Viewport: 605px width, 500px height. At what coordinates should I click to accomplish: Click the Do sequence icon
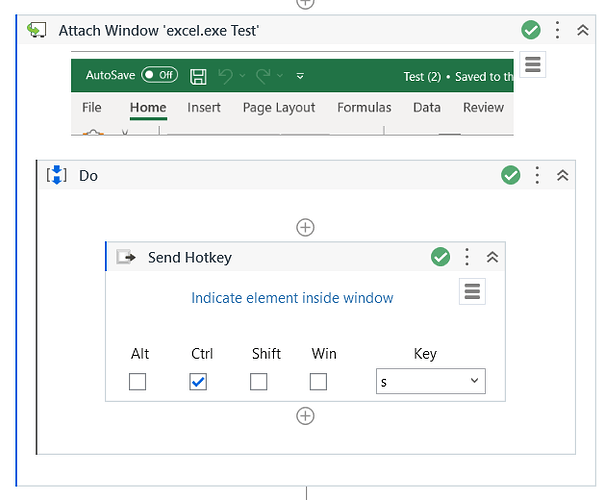[56, 175]
